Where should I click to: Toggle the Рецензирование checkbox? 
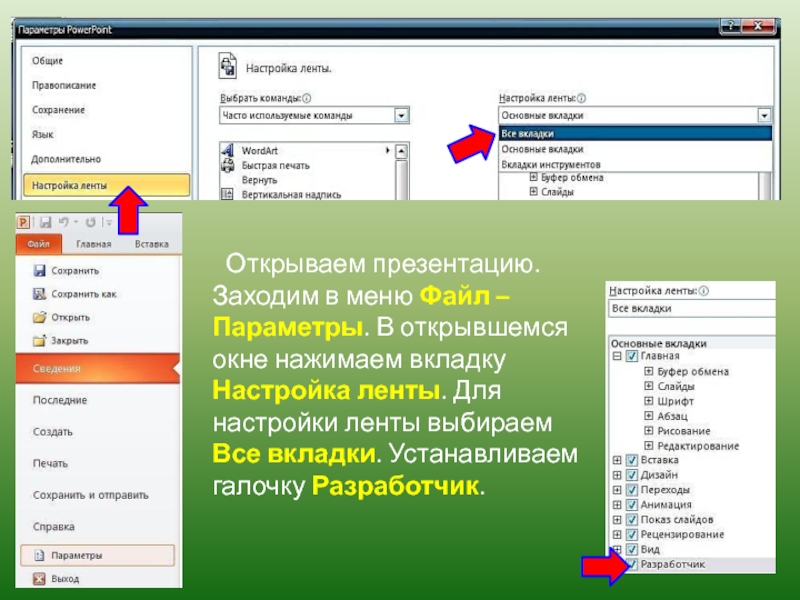coord(632,534)
